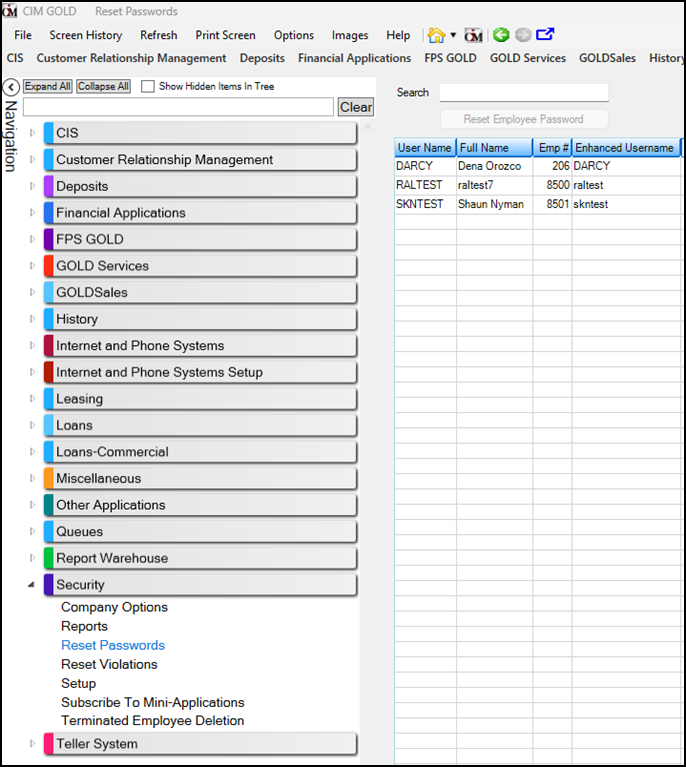Click Print Screen in the menu bar

226,35
